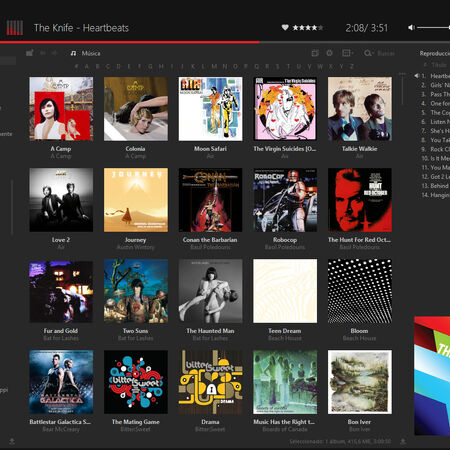Adjust the volume slider
This screenshot has height=450, width=450.
[433, 27]
